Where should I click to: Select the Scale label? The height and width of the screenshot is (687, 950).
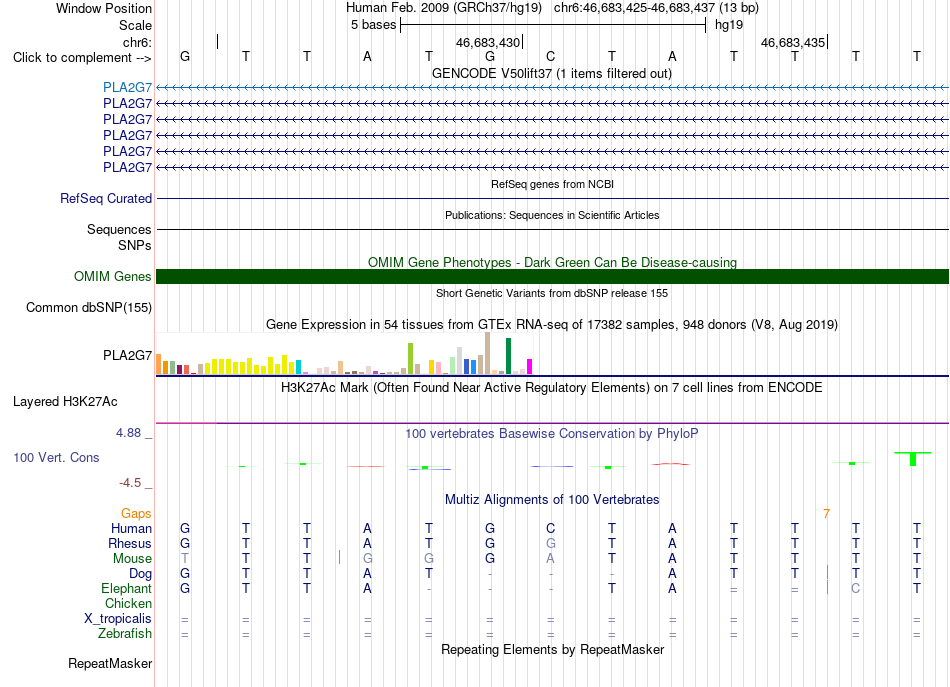point(135,25)
